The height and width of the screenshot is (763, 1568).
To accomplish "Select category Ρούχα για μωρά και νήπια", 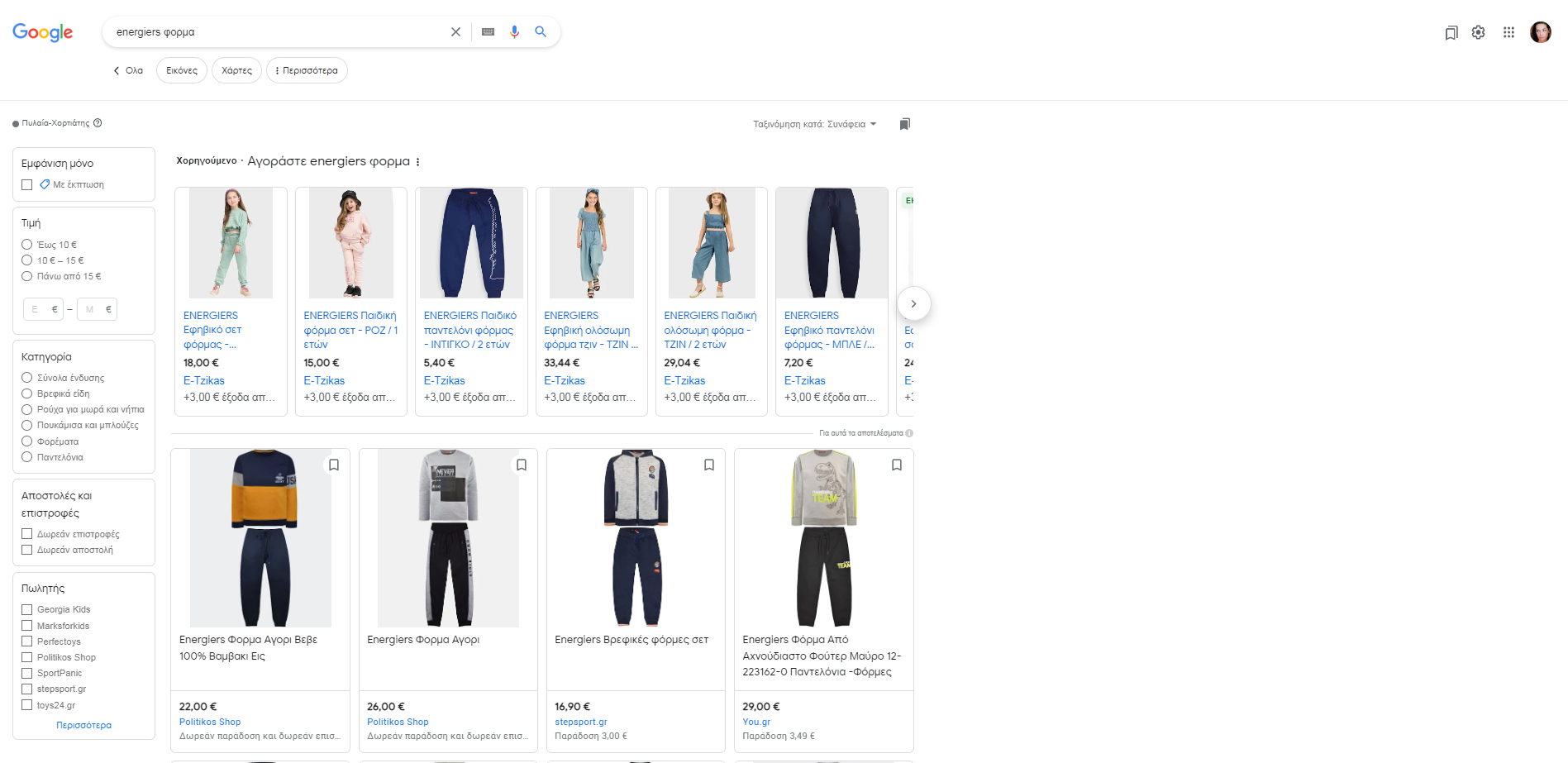I will (27, 409).
